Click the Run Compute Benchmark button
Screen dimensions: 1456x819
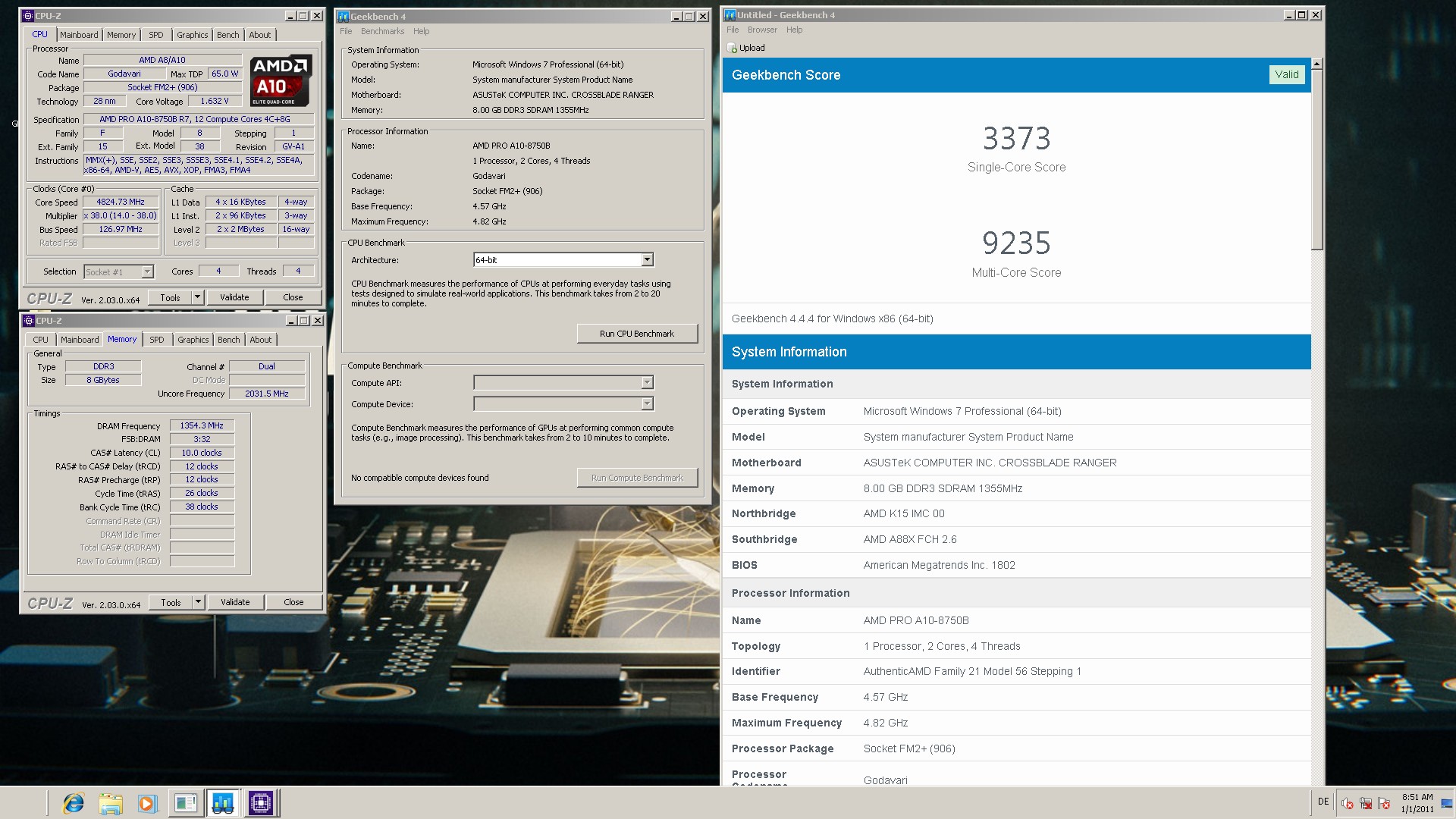click(x=637, y=478)
